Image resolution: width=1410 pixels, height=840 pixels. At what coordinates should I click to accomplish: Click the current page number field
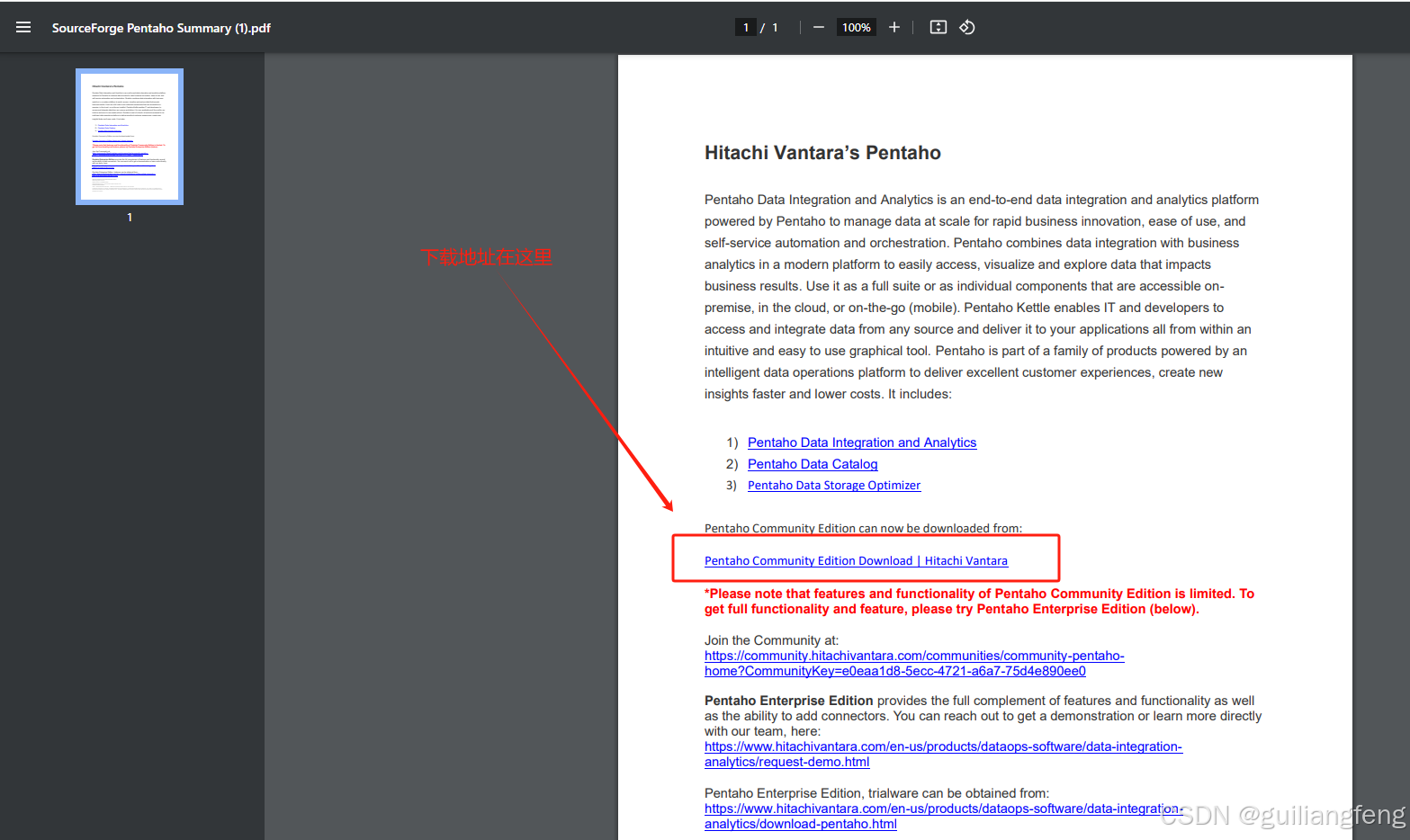tap(746, 27)
